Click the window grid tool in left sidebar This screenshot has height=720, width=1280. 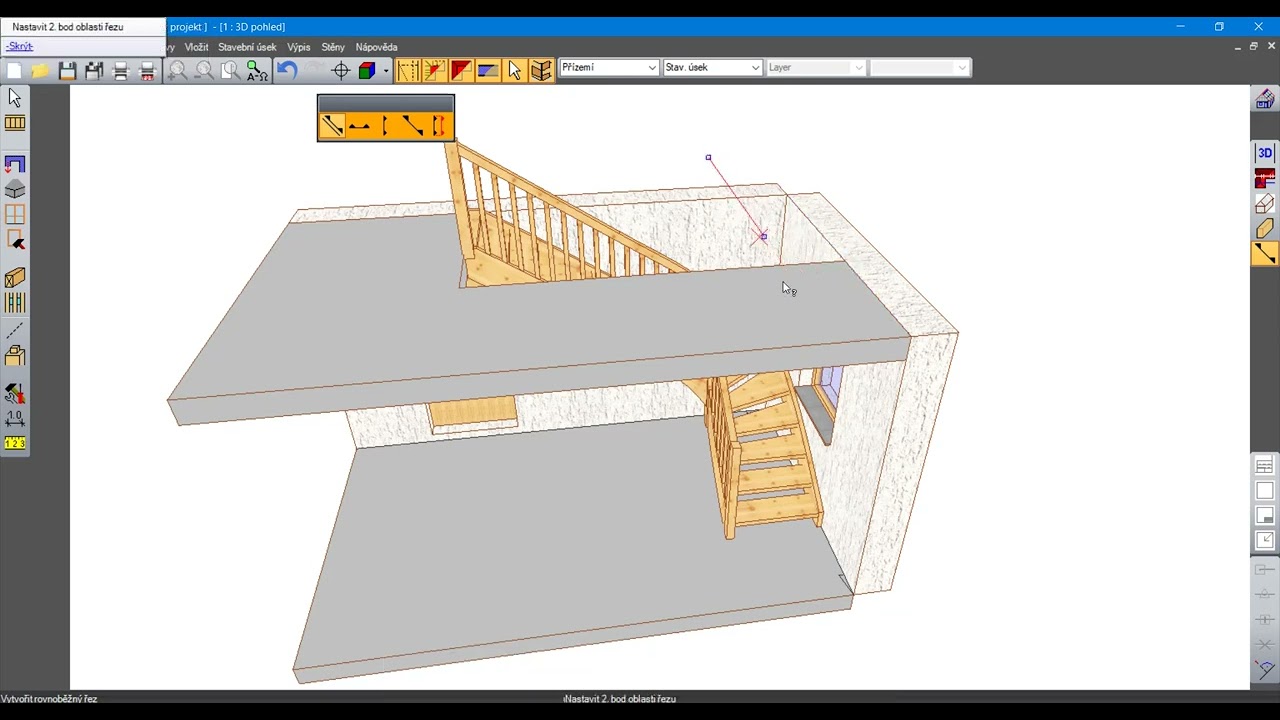coord(15,215)
